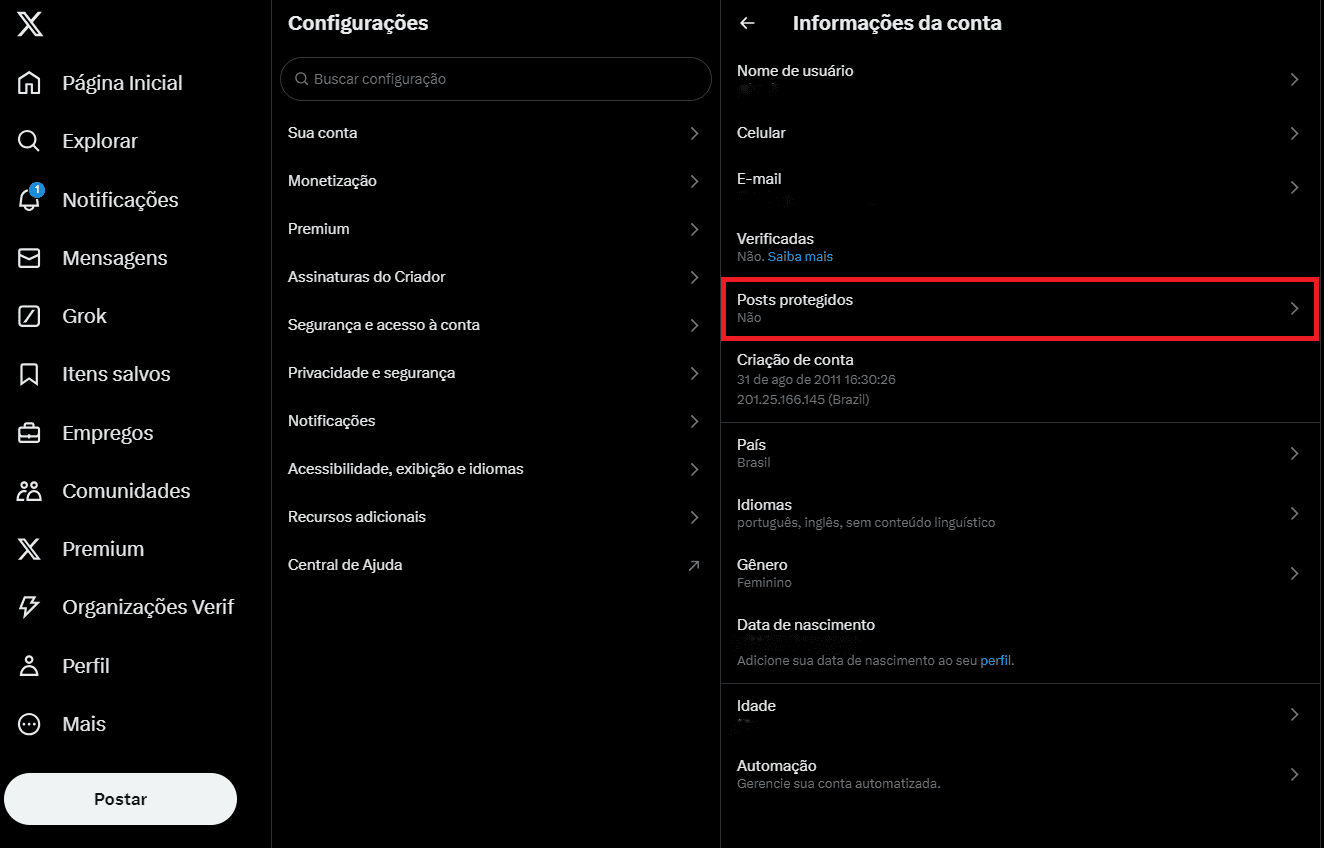
Task: Click the X logo at top left
Action: pos(30,25)
